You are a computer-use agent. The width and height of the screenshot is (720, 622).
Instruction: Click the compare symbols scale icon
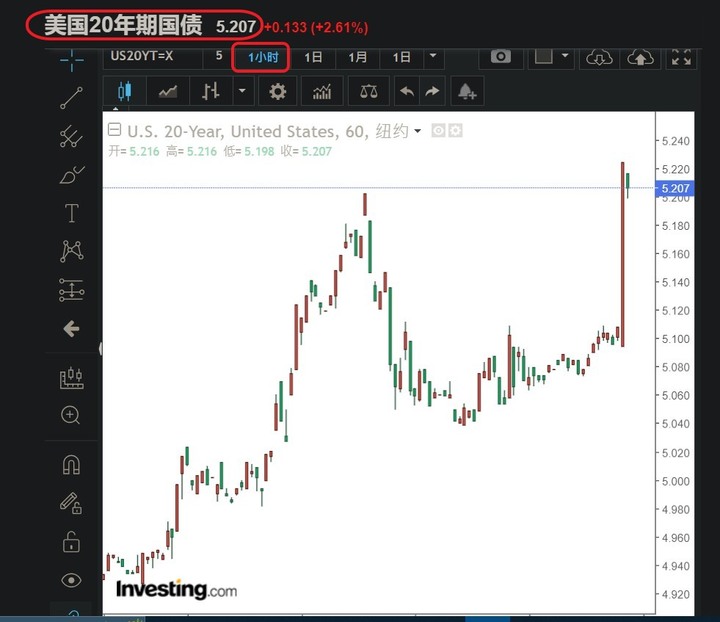tap(369, 91)
